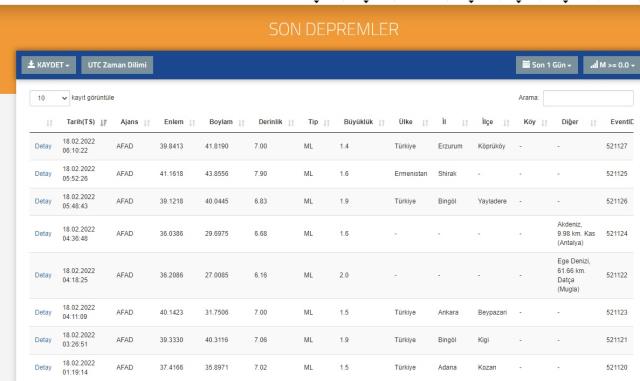Screen dimensions: 640x381
Task: Click the SON DEPREMLER page heading
Action: coord(333,29)
